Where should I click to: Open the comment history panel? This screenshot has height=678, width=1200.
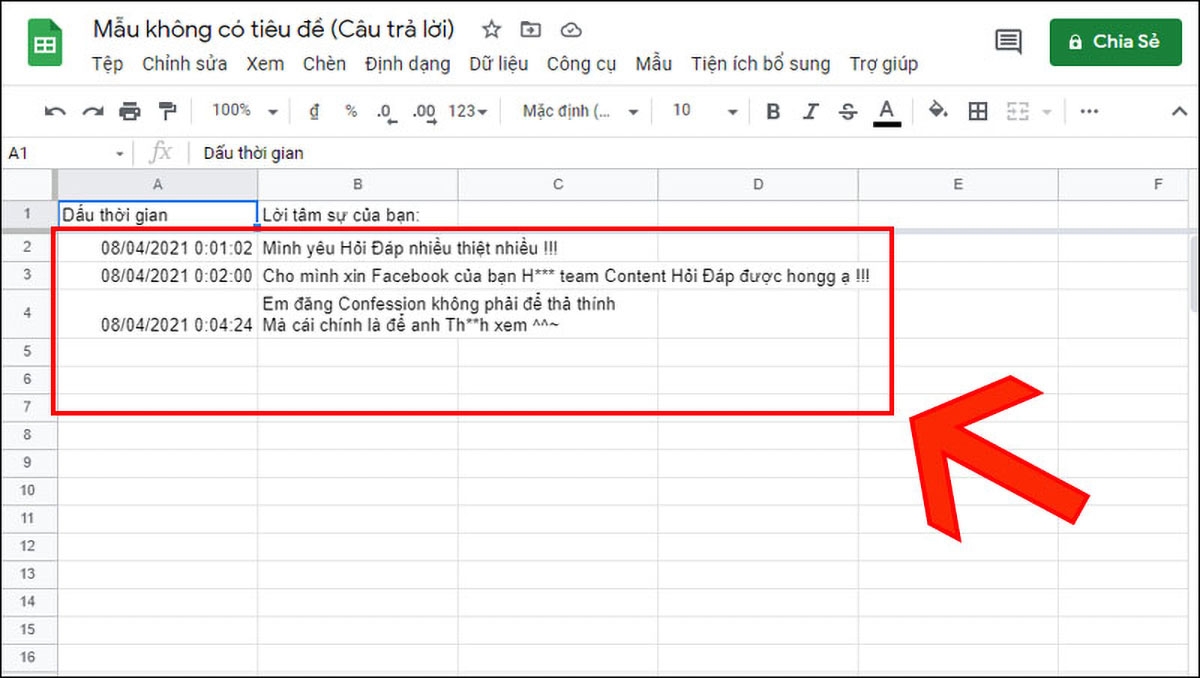tap(1007, 42)
